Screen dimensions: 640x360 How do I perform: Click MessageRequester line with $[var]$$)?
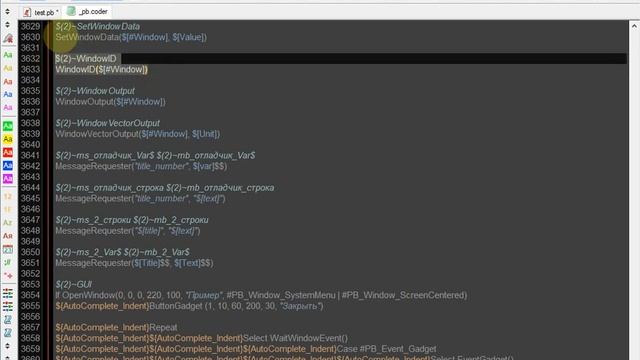click(x=141, y=166)
